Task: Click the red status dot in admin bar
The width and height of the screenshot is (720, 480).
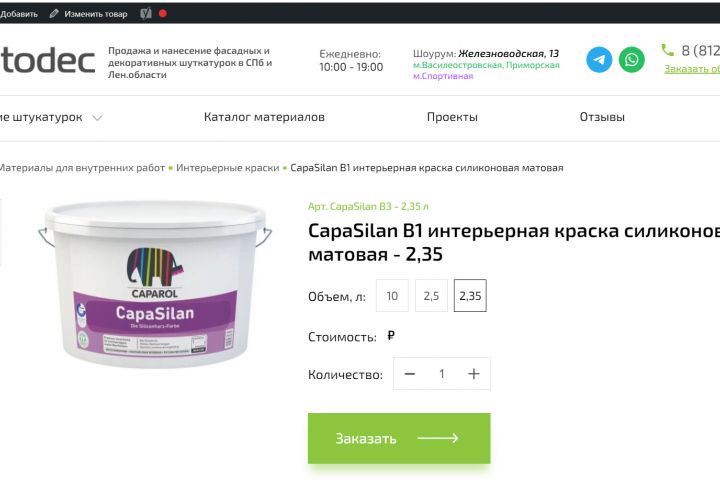Action: point(163,13)
